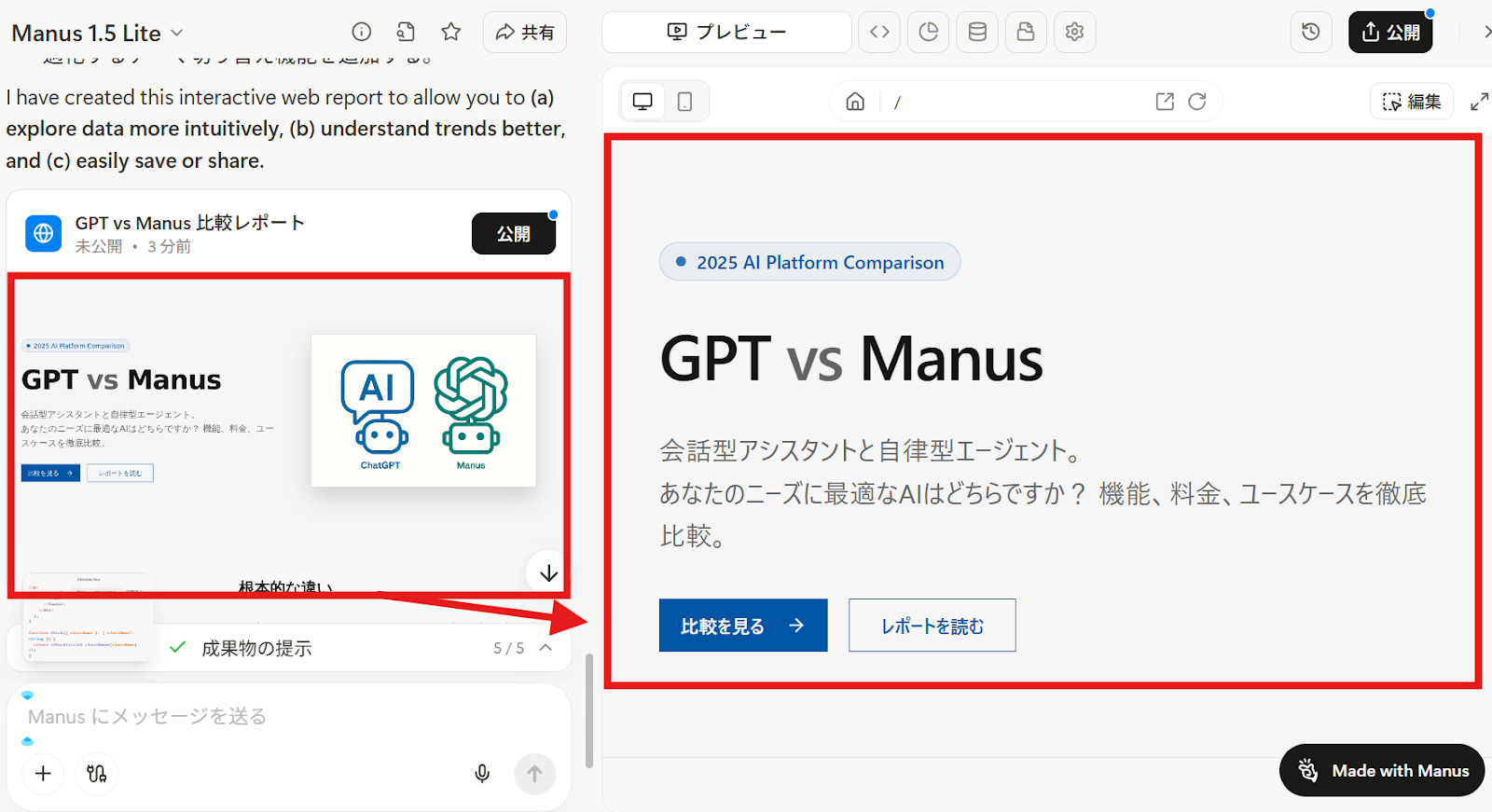Click the Manus message input field

[289, 716]
